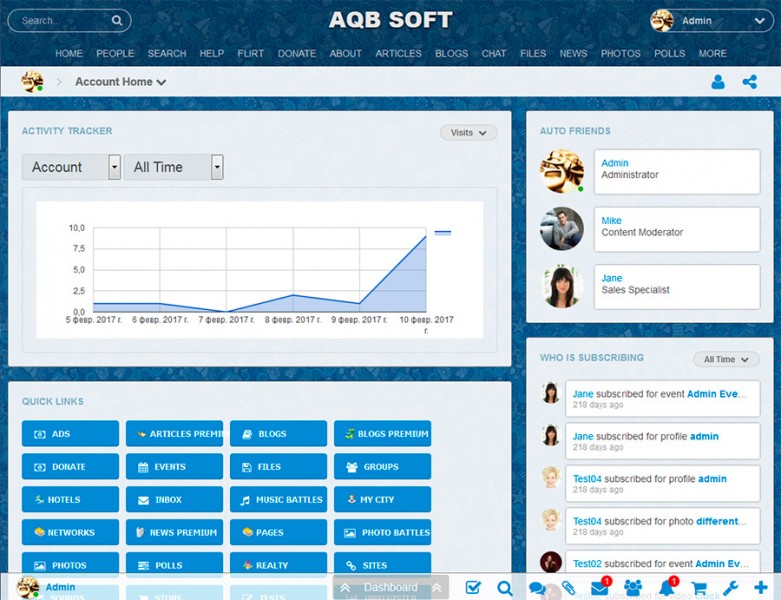This screenshot has height=600, width=781.
Task: Click the SITES quick link button
Action: click(x=383, y=565)
